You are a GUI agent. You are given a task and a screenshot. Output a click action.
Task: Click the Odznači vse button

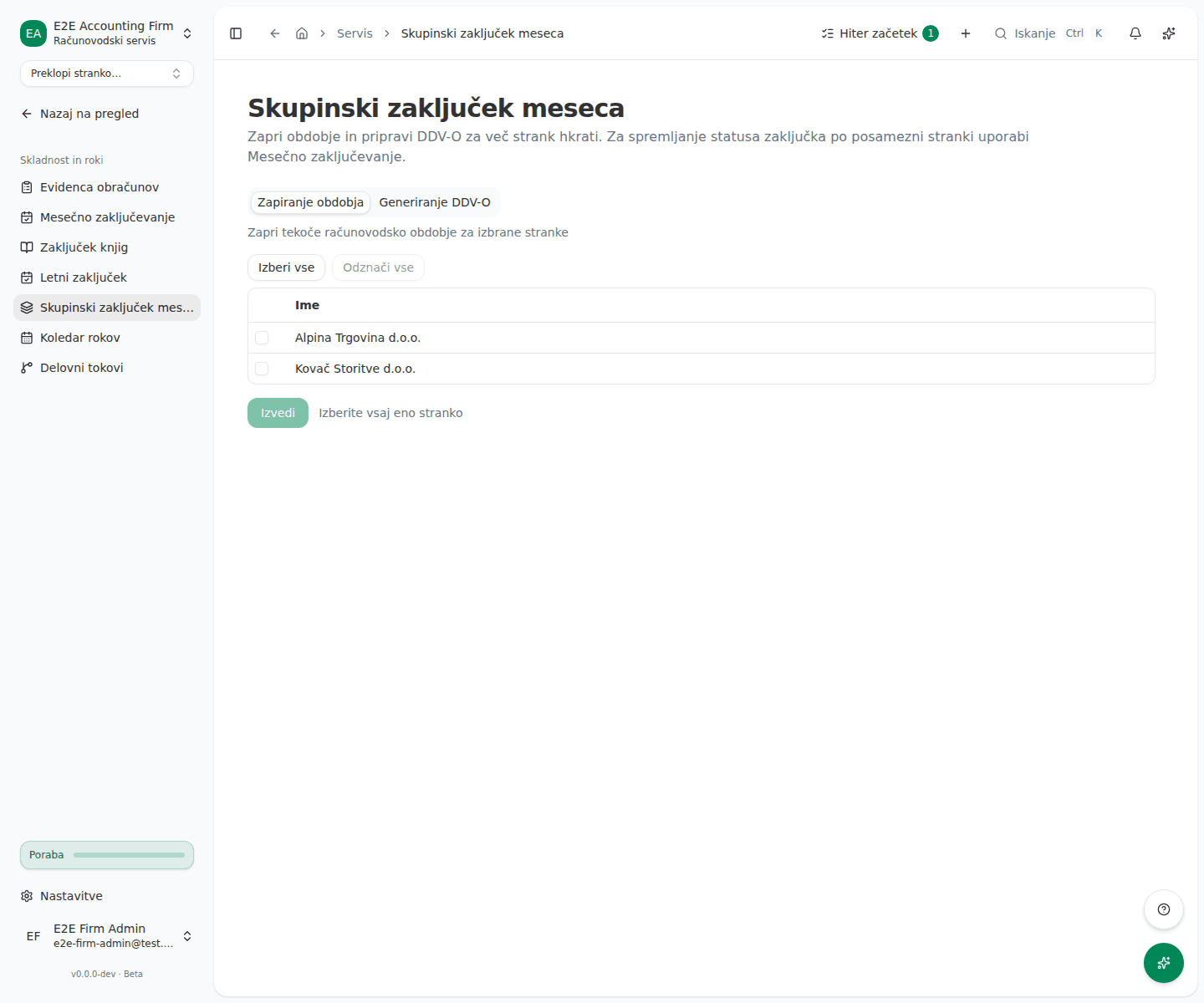(x=378, y=267)
